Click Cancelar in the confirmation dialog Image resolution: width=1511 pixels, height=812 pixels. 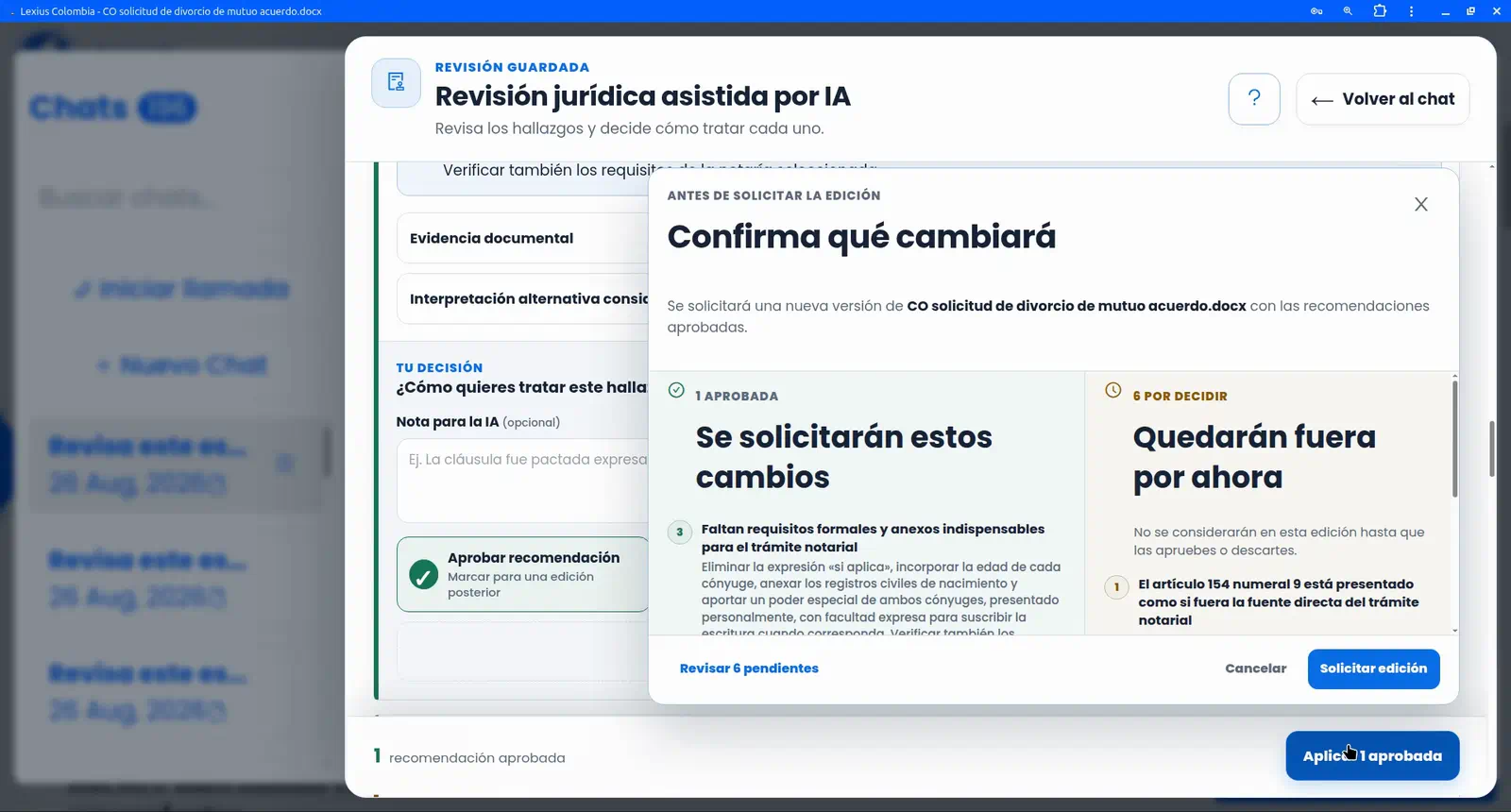coord(1255,668)
